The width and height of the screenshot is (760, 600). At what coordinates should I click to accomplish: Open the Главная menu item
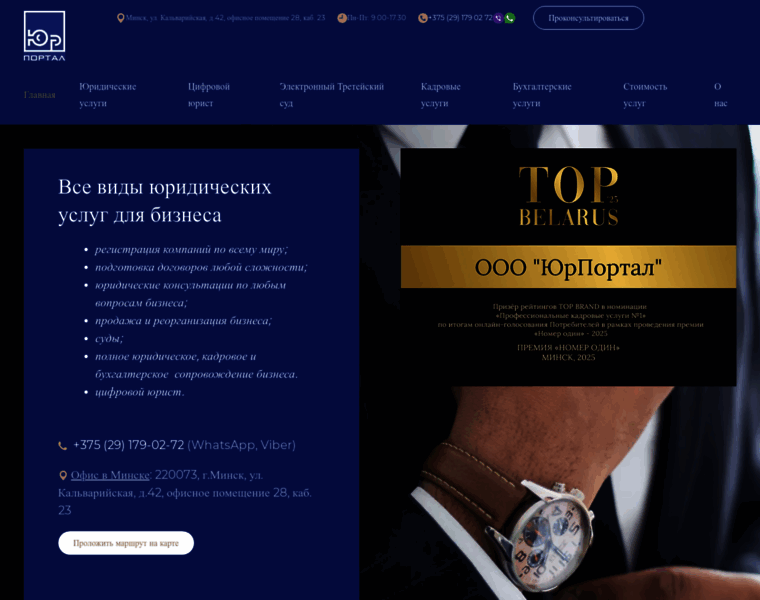[40, 95]
